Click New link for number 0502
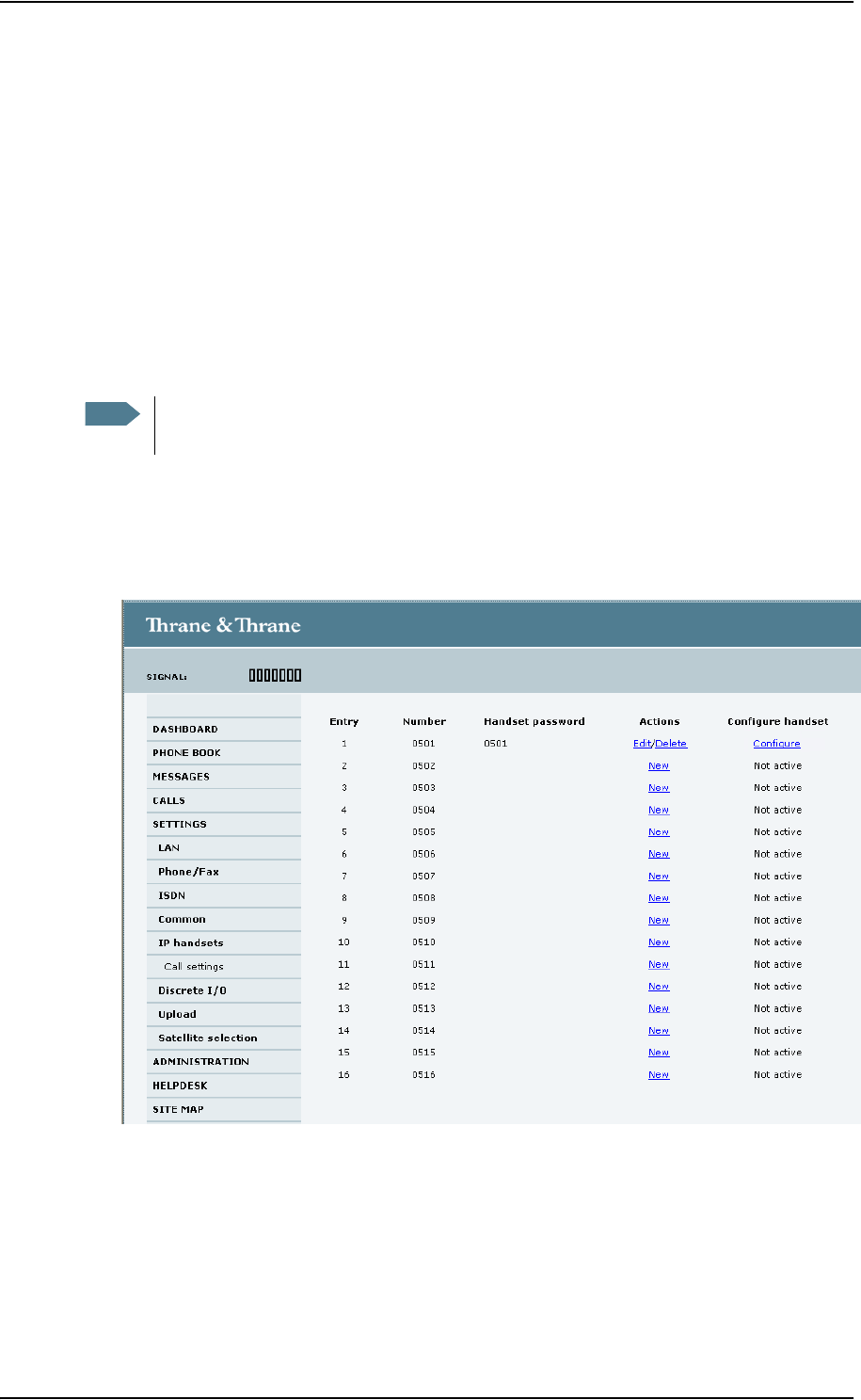The width and height of the screenshot is (861, 1400). pos(659,766)
